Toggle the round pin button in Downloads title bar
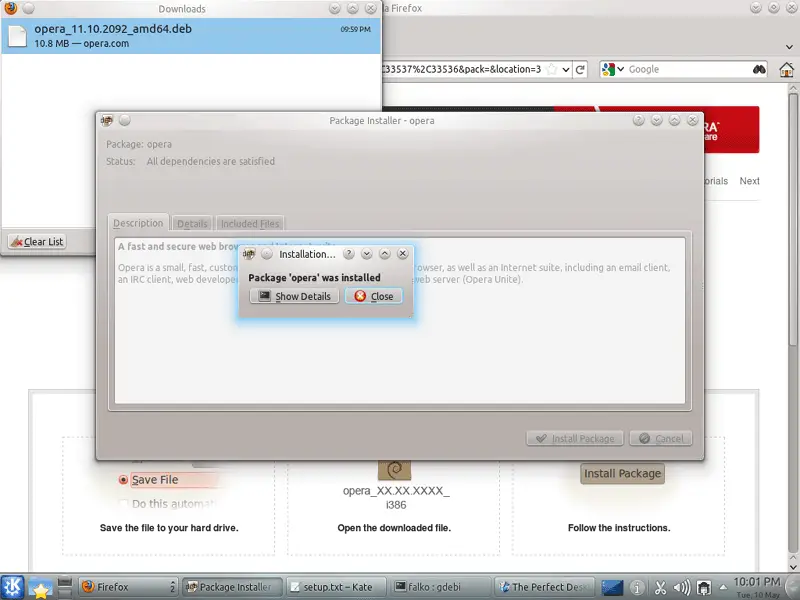800x600 pixels. [x=29, y=8]
